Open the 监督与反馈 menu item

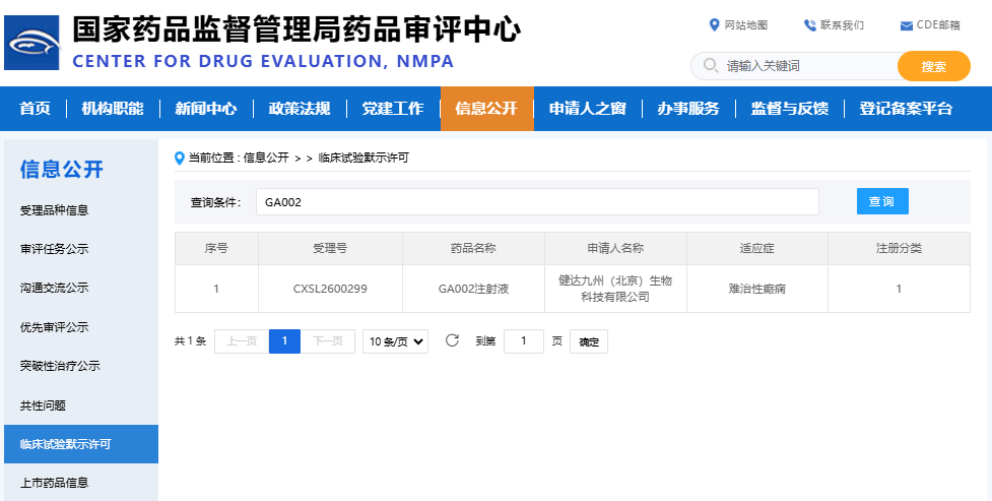[x=790, y=109]
